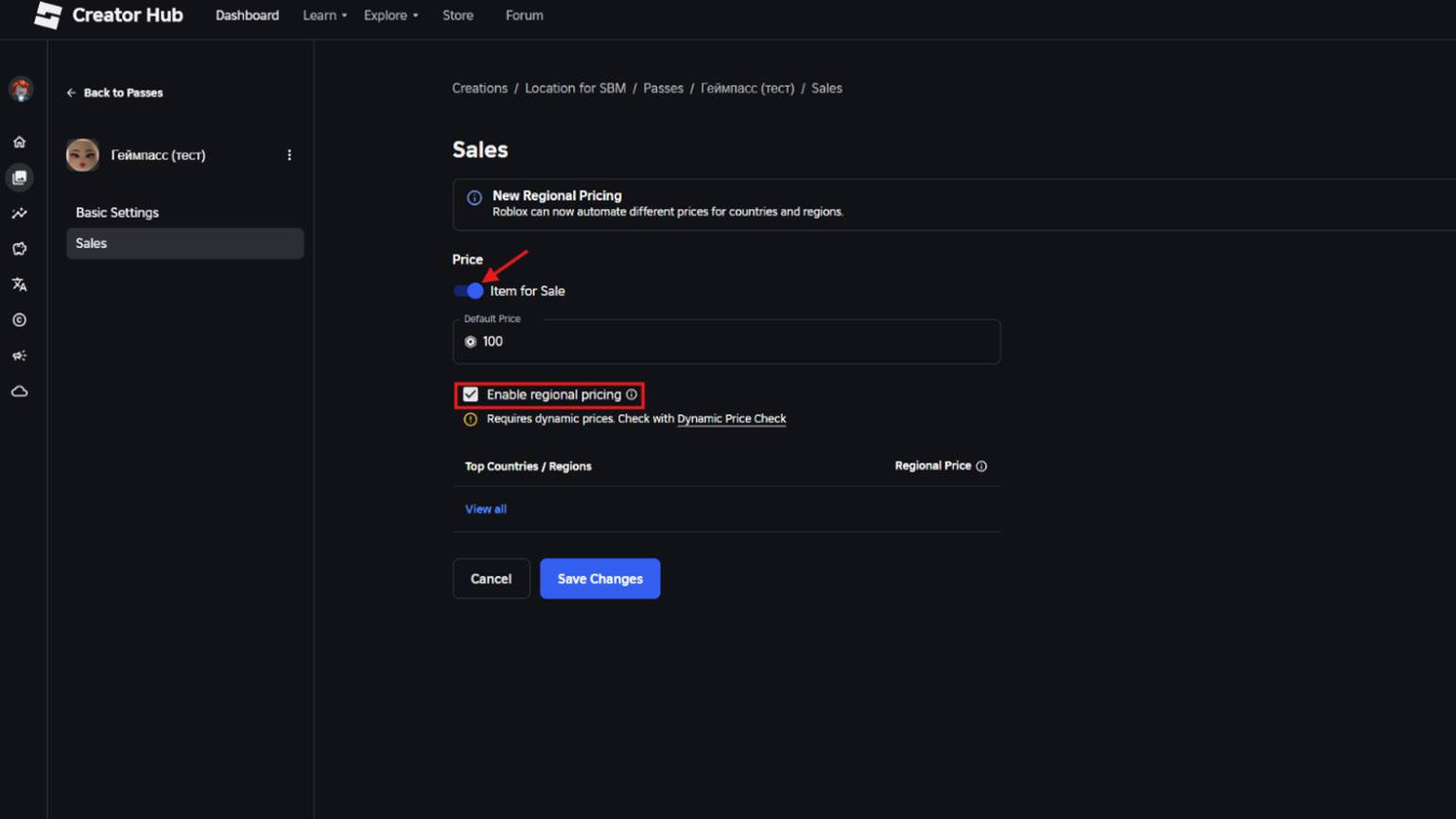Image resolution: width=1456 pixels, height=819 pixels.
Task: Click the copyright icon in sidebar
Action: (x=19, y=321)
